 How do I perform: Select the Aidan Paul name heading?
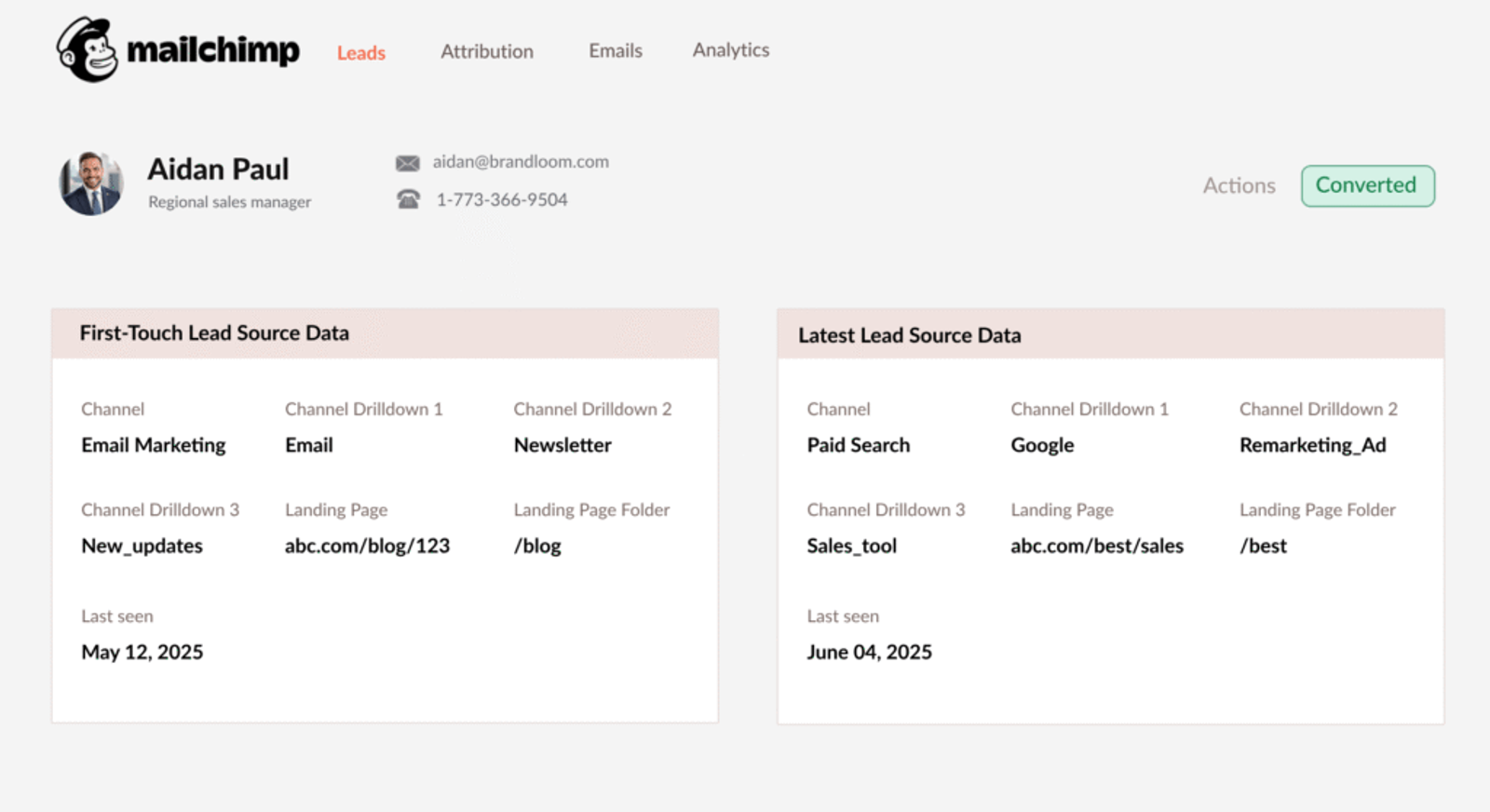click(x=219, y=169)
